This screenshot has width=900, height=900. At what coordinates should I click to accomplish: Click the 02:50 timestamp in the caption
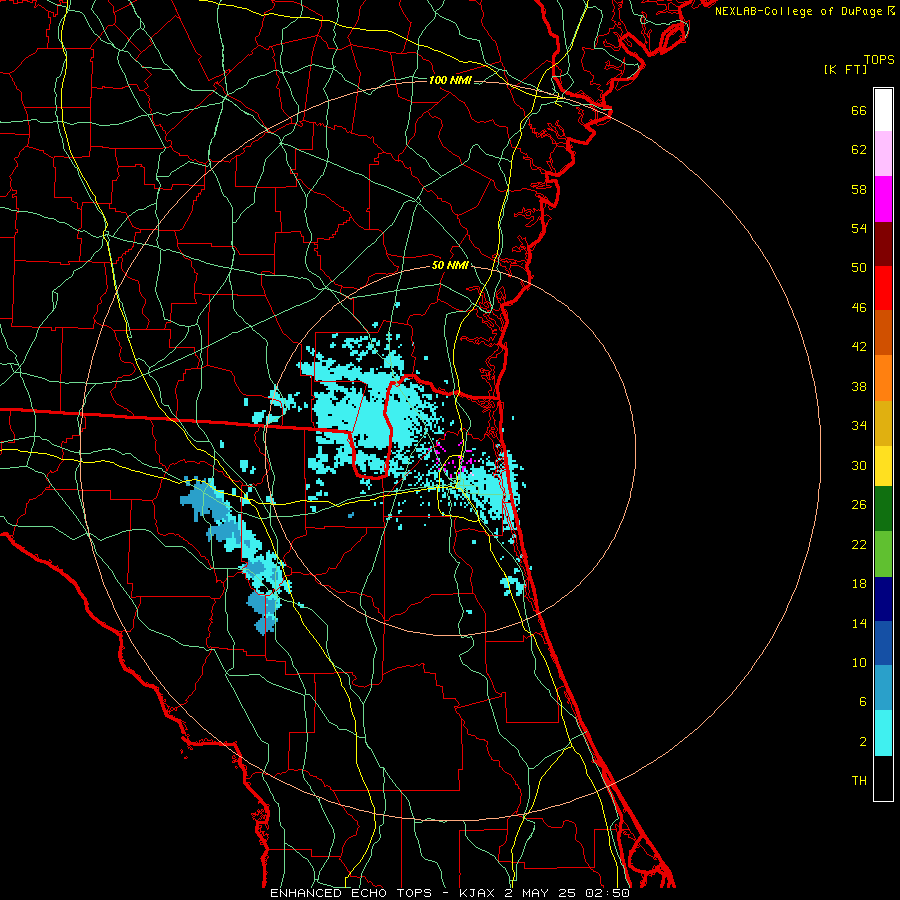click(607, 893)
